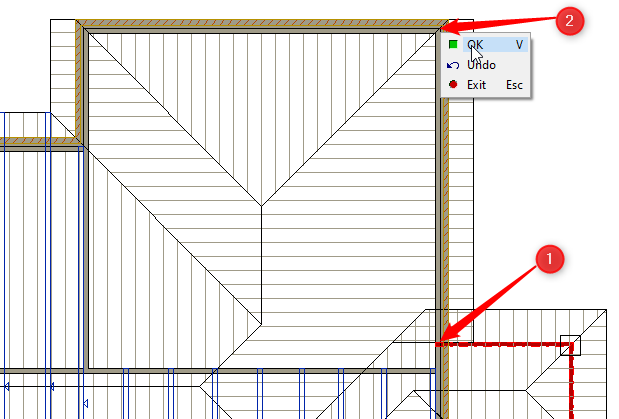Click the green square OK icon

453,45
